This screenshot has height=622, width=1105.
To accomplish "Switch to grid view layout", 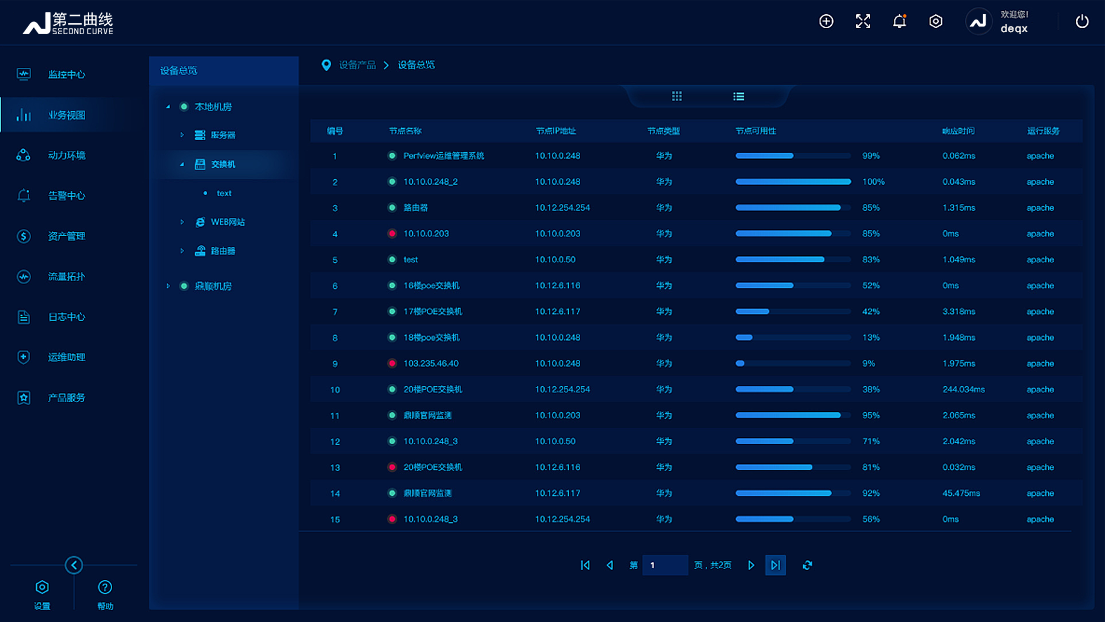I will click(677, 97).
